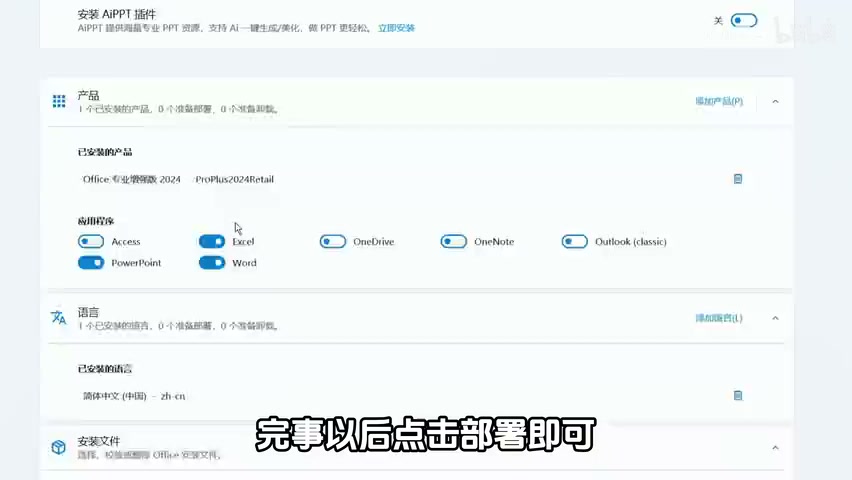
Task: Click the 添加产品(P) link
Action: click(x=719, y=101)
